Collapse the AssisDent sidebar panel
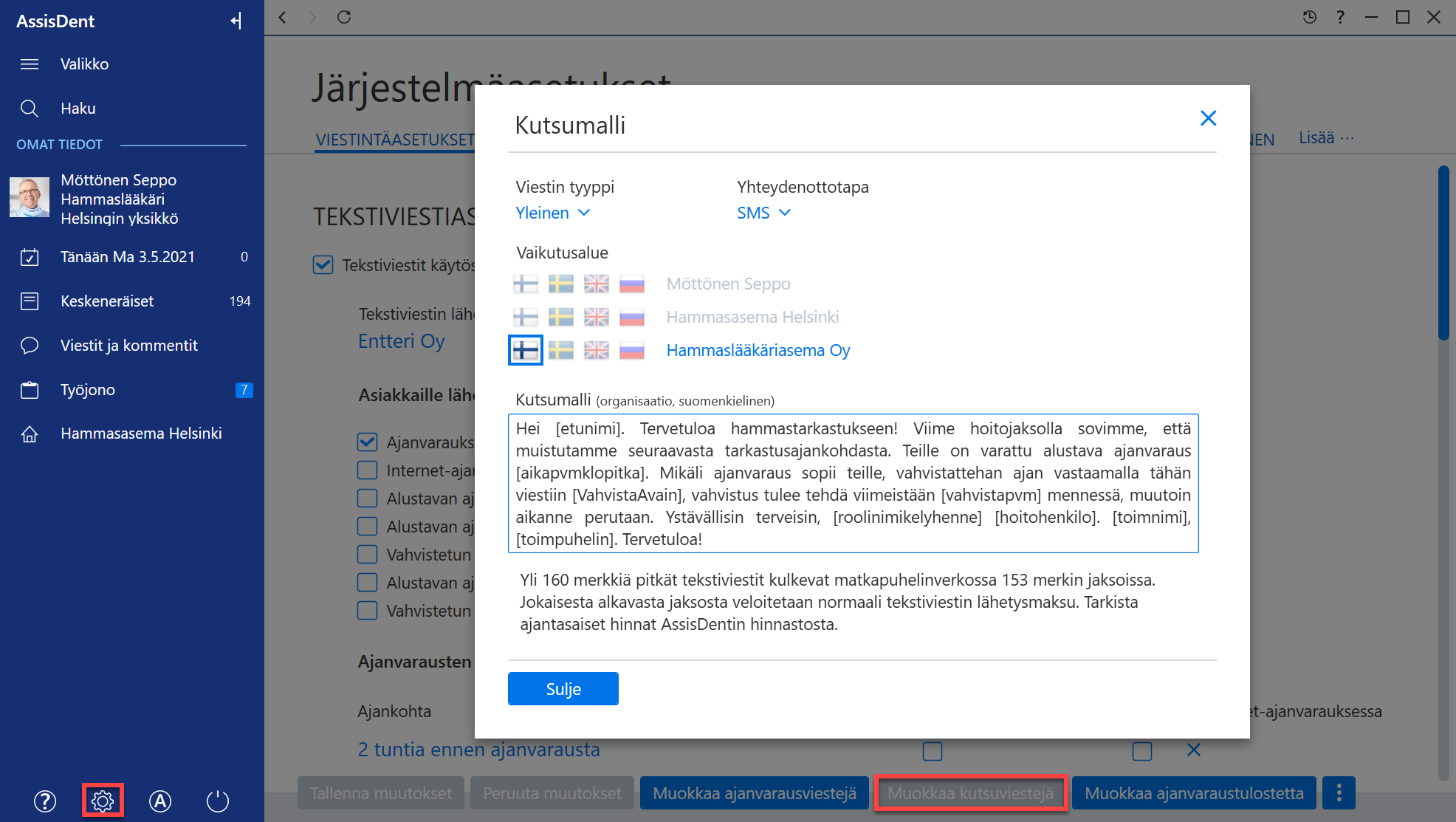The image size is (1456, 822). [x=236, y=21]
